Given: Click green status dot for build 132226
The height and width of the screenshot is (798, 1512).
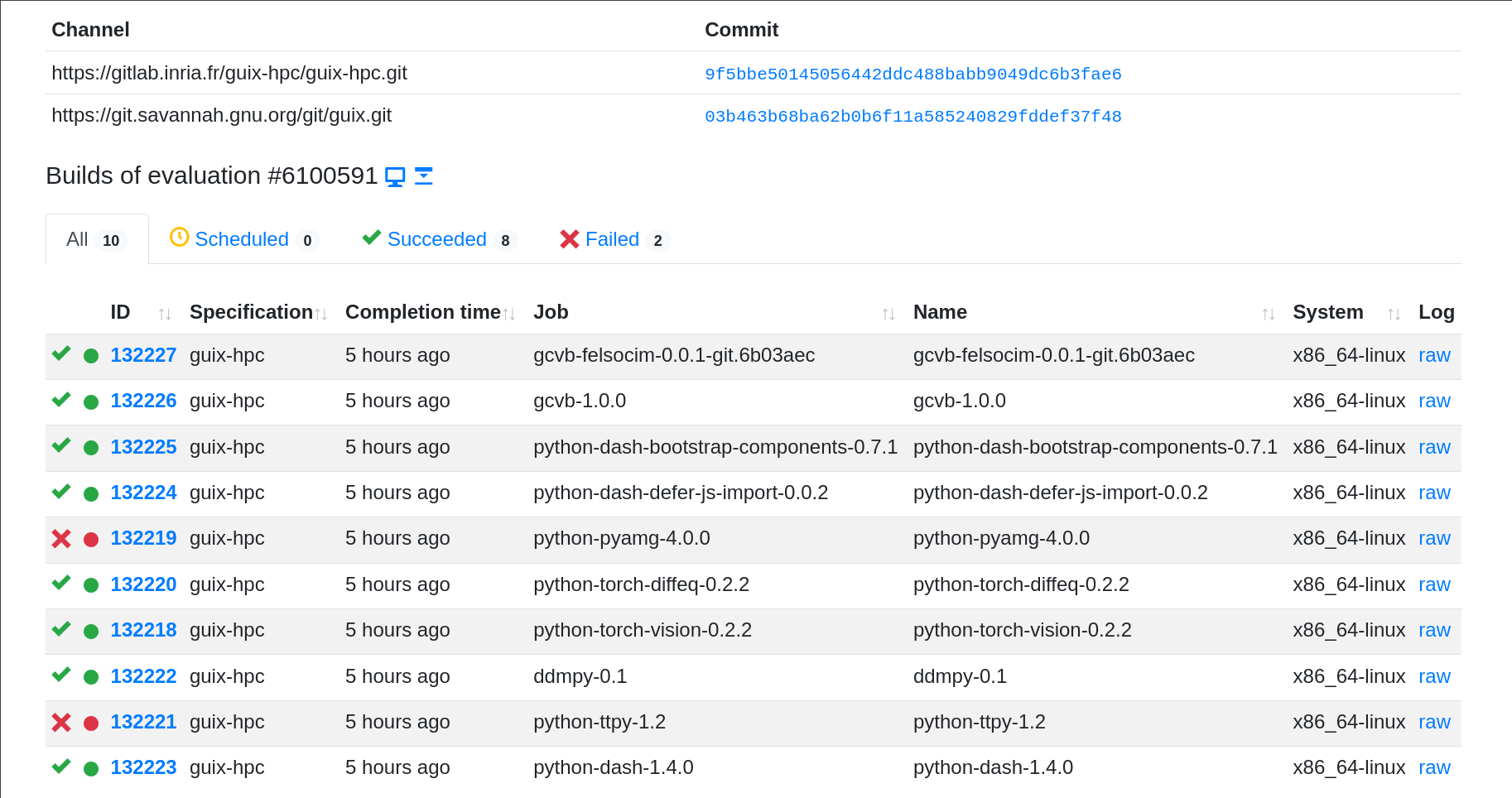Looking at the screenshot, I should [91, 401].
